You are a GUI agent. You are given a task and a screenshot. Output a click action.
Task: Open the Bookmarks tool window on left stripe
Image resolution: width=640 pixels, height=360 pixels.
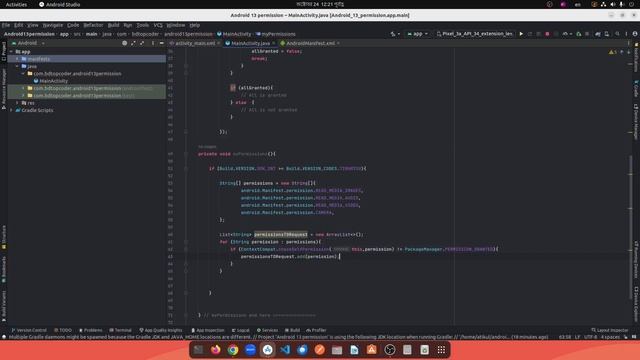point(4,270)
